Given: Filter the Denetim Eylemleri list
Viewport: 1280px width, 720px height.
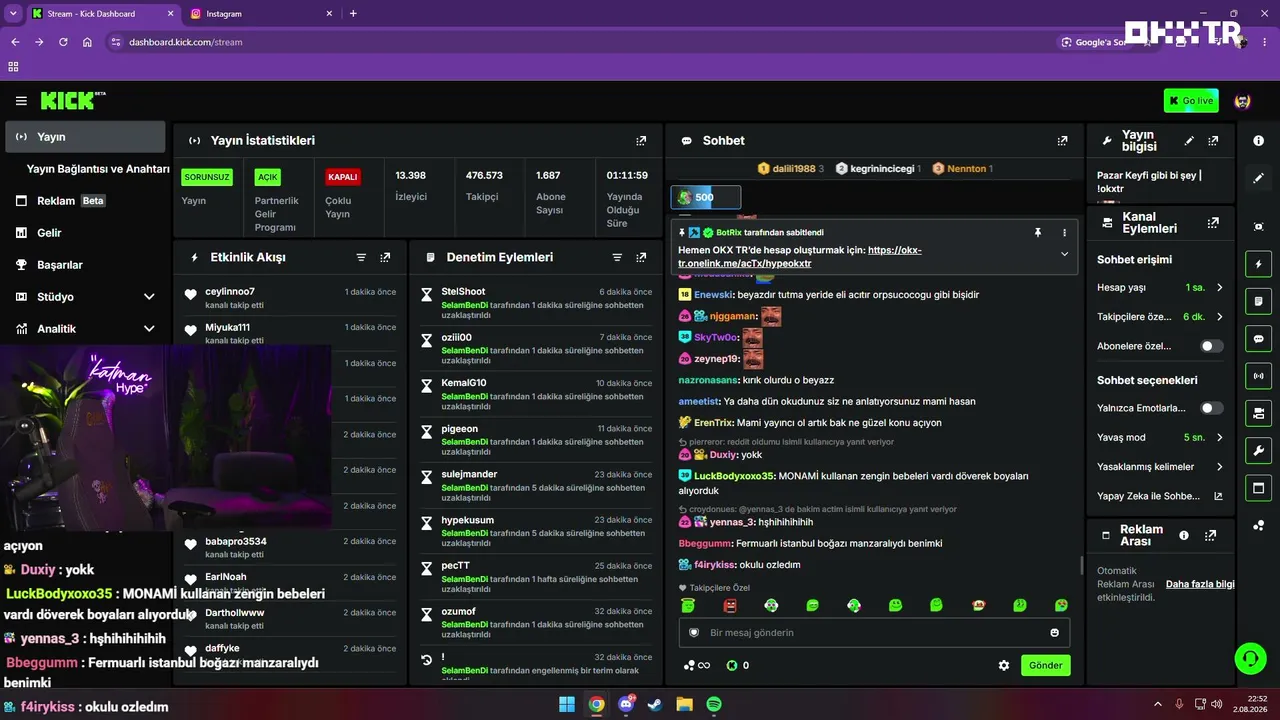Looking at the screenshot, I should click(x=617, y=257).
